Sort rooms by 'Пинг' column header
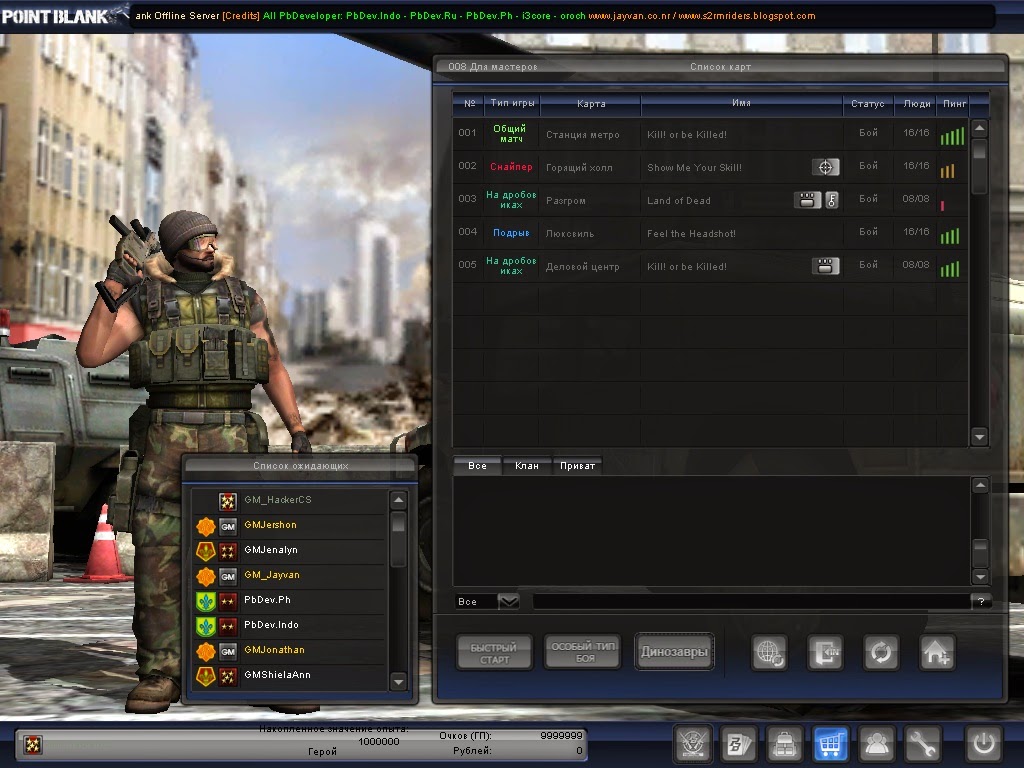Image resolution: width=1024 pixels, height=768 pixels. 954,103
